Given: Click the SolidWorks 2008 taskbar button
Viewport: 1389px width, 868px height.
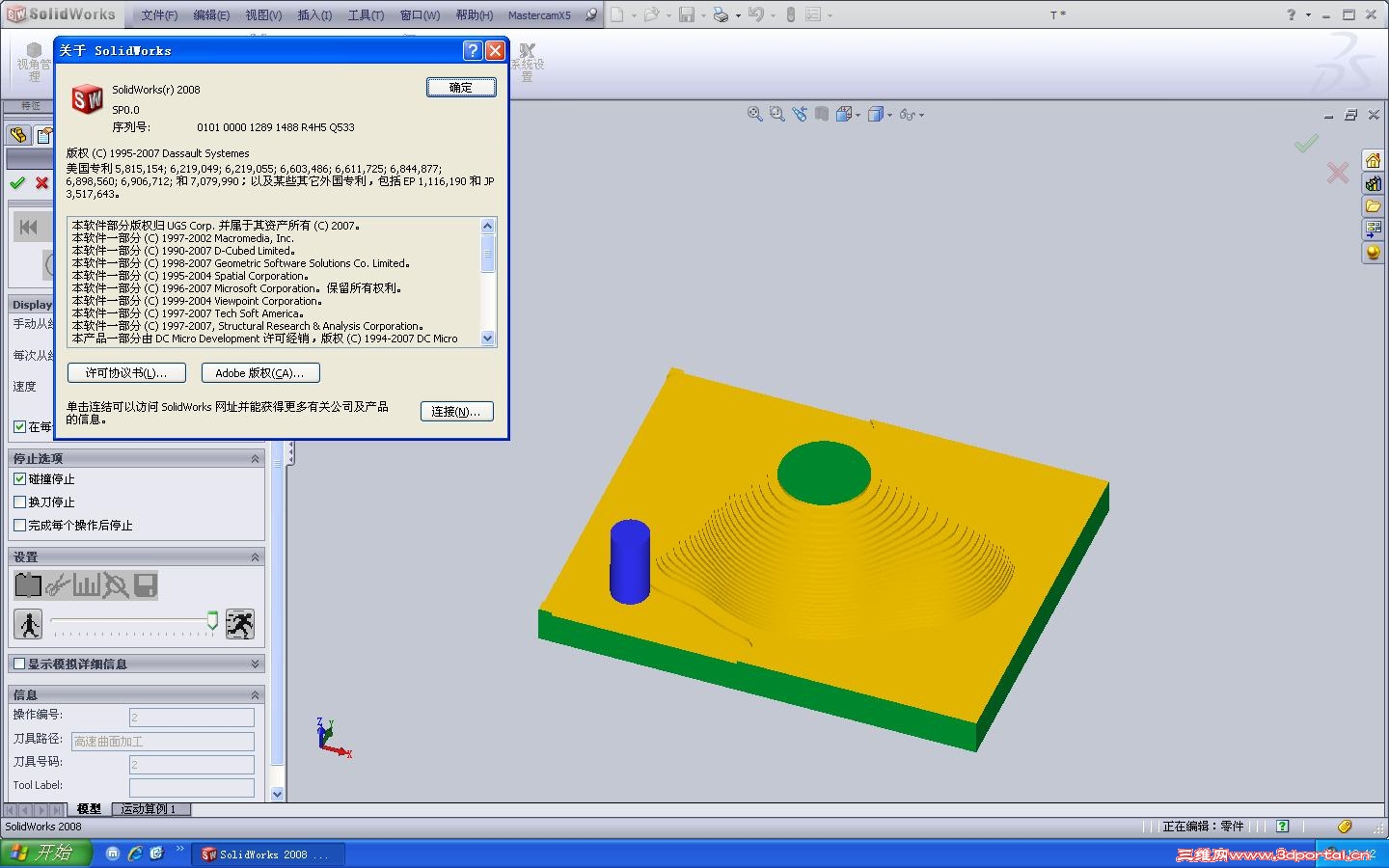Looking at the screenshot, I should point(269,854).
